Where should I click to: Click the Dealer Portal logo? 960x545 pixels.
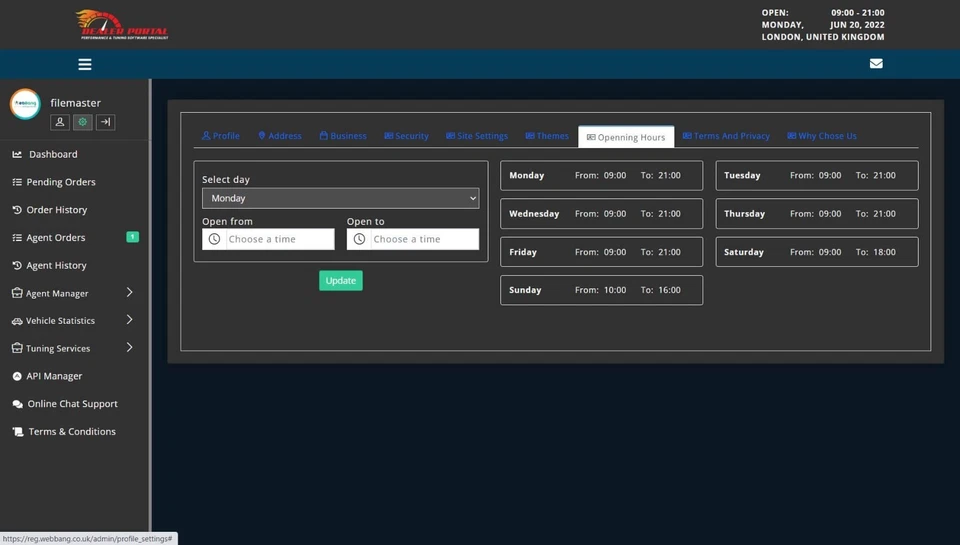click(122, 24)
